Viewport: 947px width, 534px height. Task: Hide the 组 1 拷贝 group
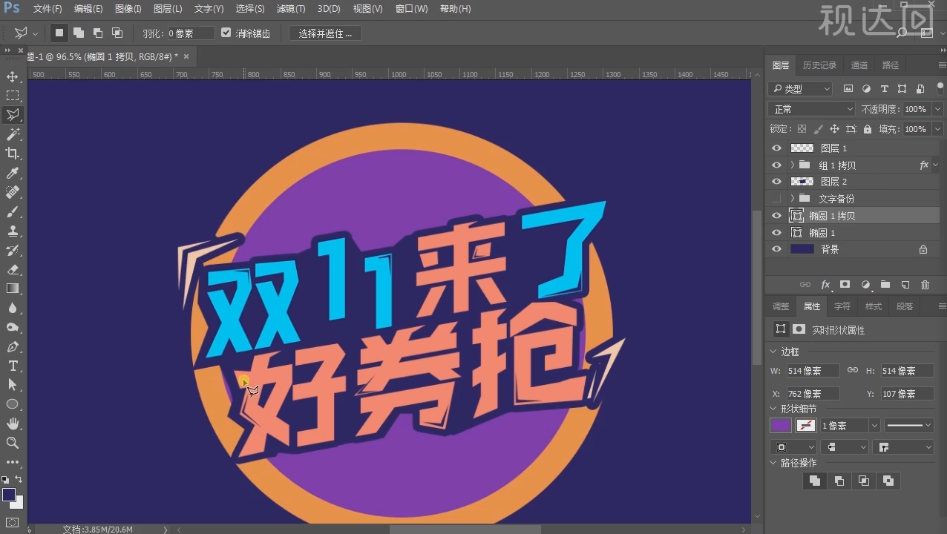click(x=776, y=165)
